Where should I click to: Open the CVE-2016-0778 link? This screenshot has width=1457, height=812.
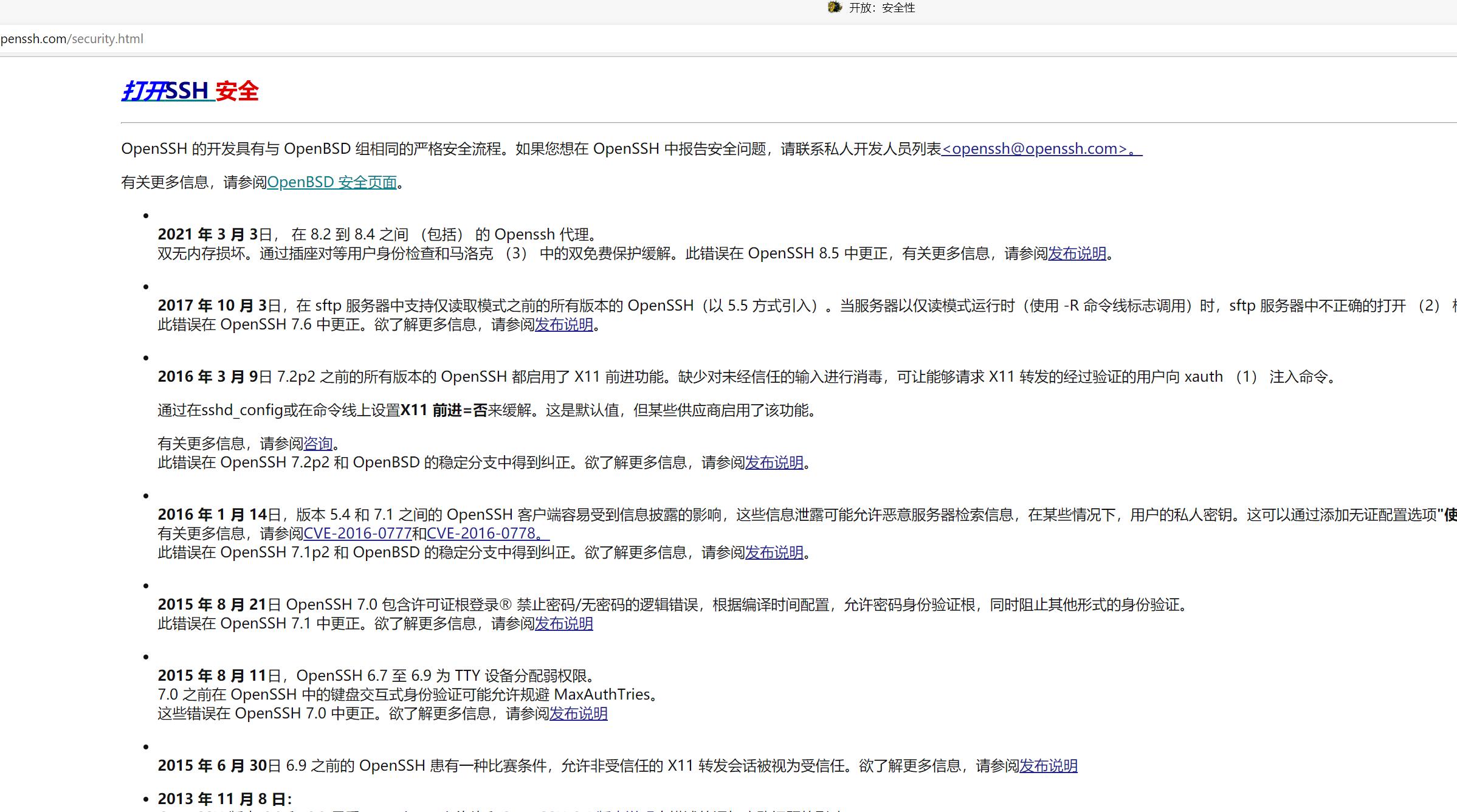[x=488, y=534]
